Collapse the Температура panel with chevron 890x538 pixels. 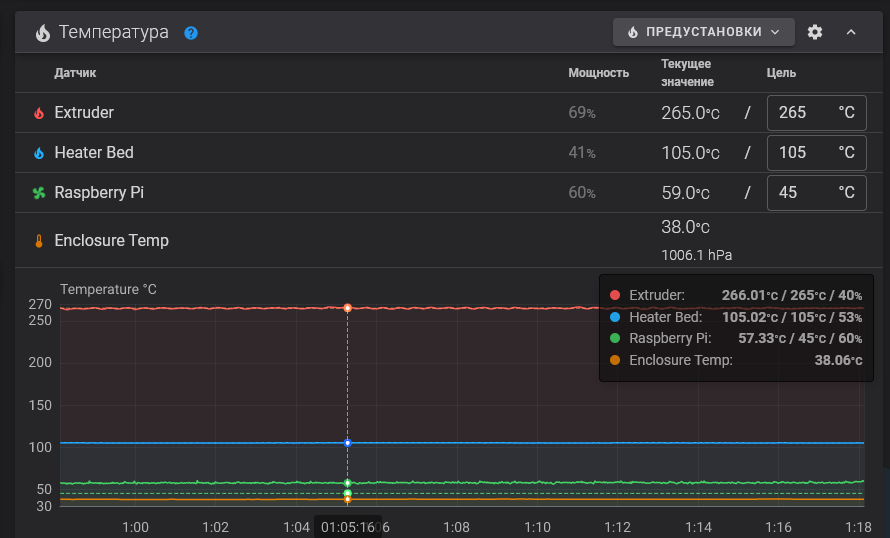[x=851, y=32]
